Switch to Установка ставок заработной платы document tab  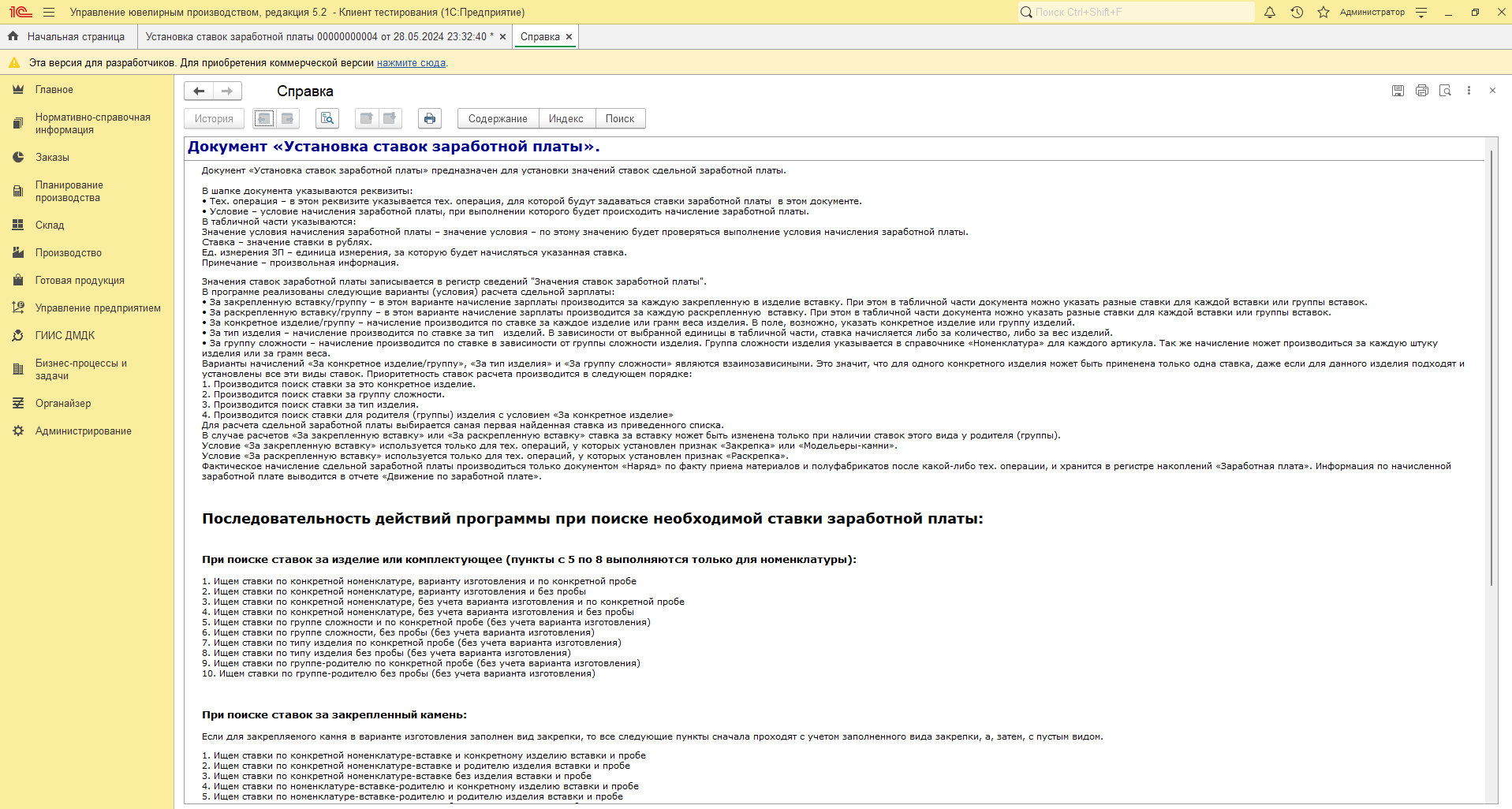click(319, 37)
